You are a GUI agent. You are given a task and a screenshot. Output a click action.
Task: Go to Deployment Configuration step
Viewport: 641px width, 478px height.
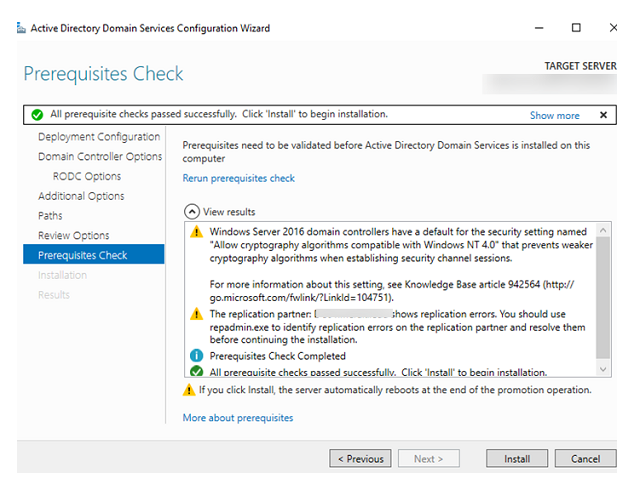pyautogui.click(x=99, y=137)
